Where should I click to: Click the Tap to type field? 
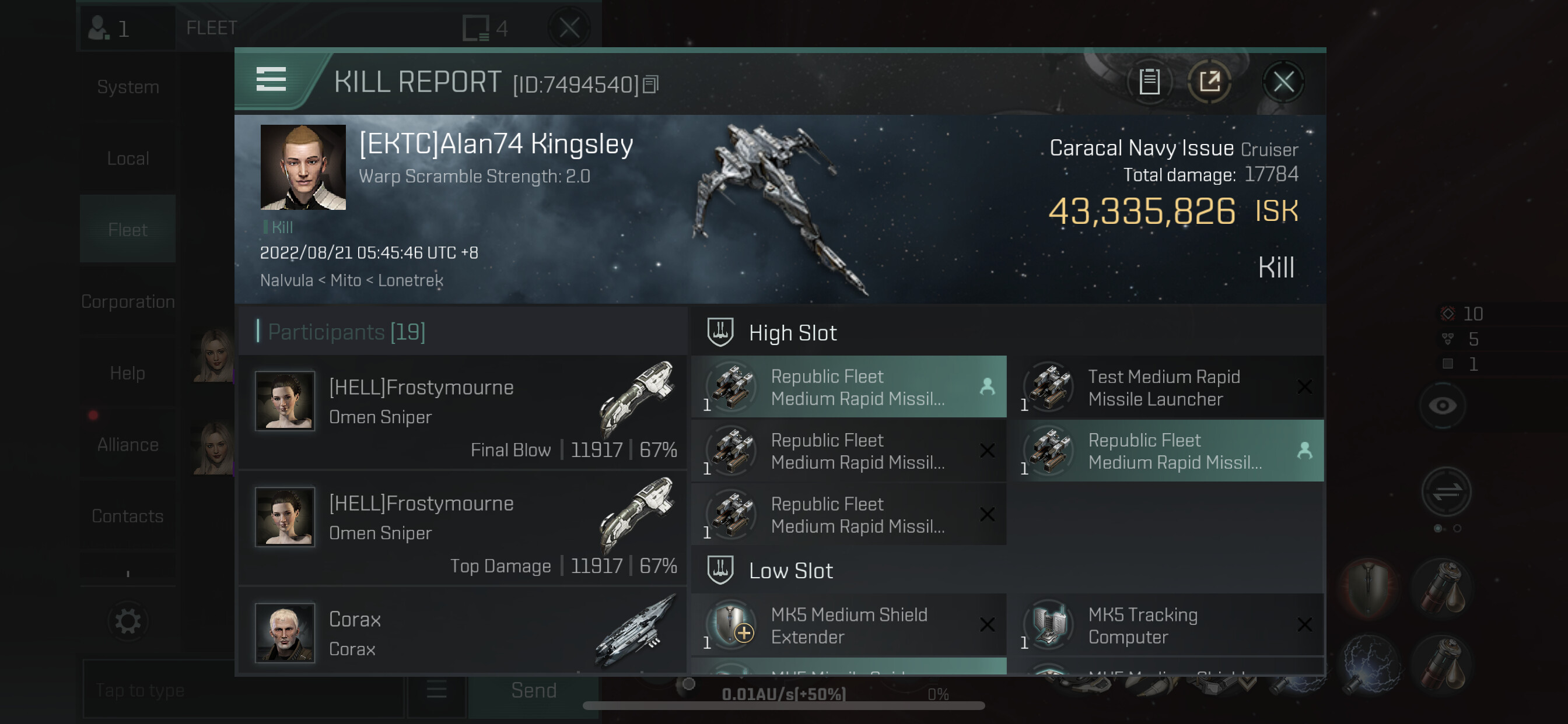coord(243,690)
